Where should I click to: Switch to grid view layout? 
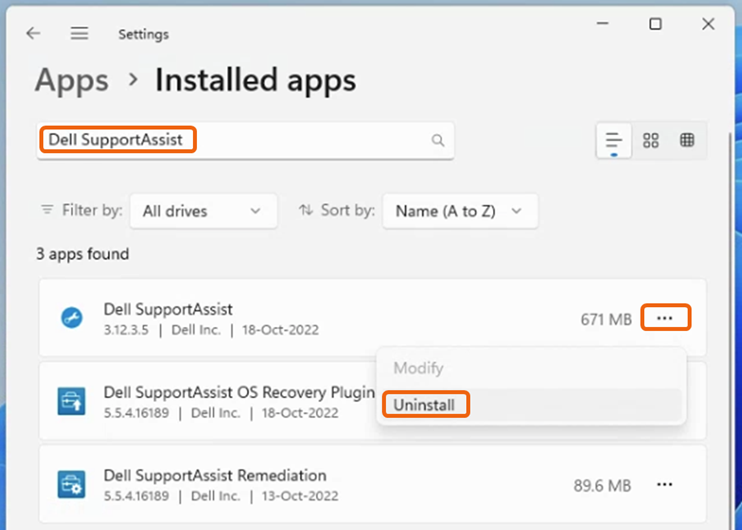point(651,141)
